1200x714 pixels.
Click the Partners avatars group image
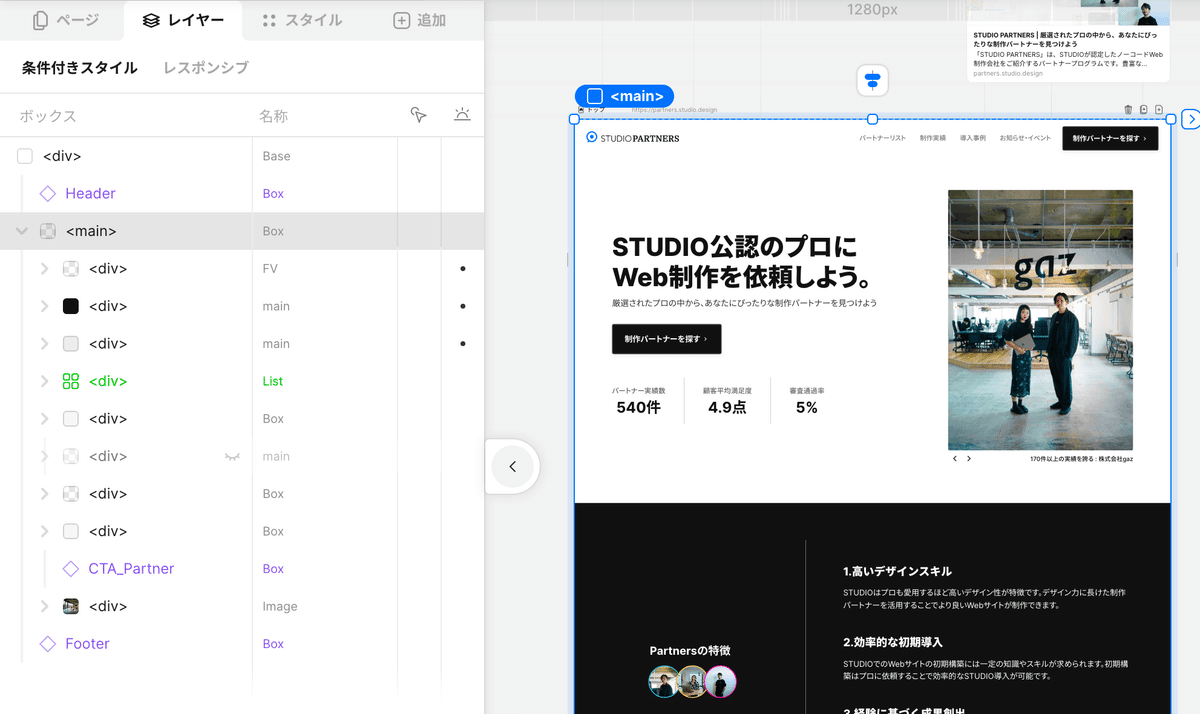click(692, 682)
